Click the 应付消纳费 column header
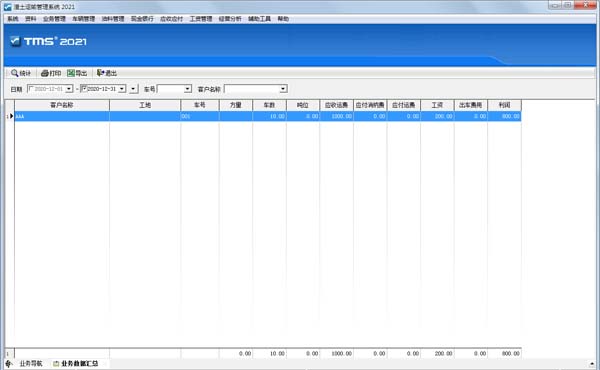The image size is (600, 370). (x=370, y=105)
